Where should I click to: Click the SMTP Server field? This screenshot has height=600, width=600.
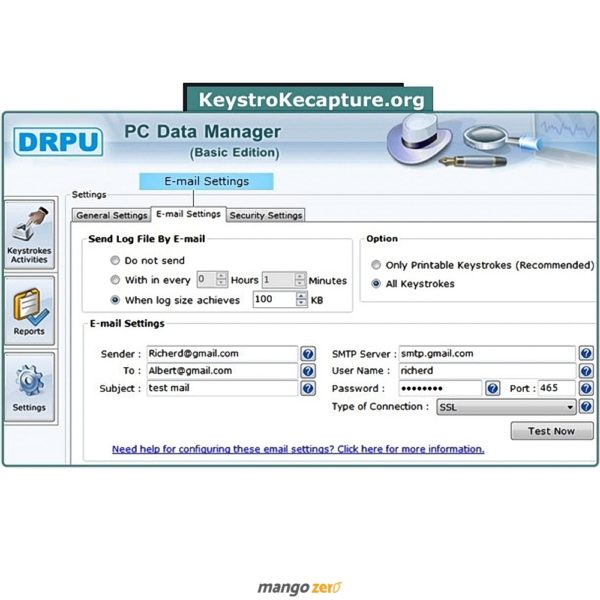pos(487,353)
